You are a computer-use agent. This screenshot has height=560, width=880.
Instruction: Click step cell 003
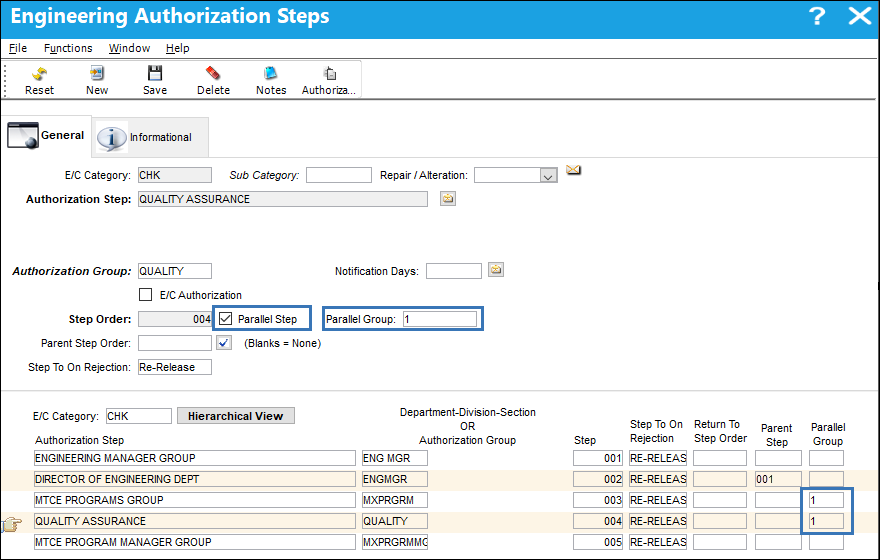click(x=598, y=500)
